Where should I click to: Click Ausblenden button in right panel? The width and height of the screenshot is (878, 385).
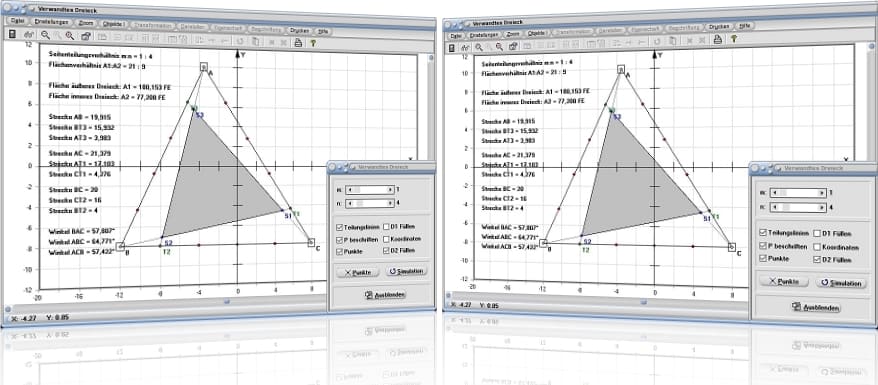click(815, 307)
